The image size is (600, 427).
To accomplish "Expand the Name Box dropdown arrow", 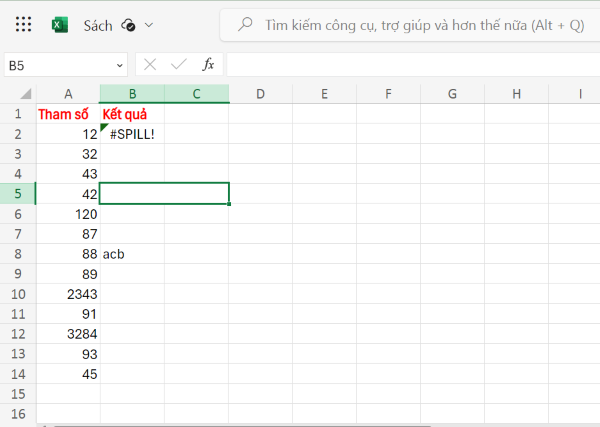I will pyautogui.click(x=120, y=65).
